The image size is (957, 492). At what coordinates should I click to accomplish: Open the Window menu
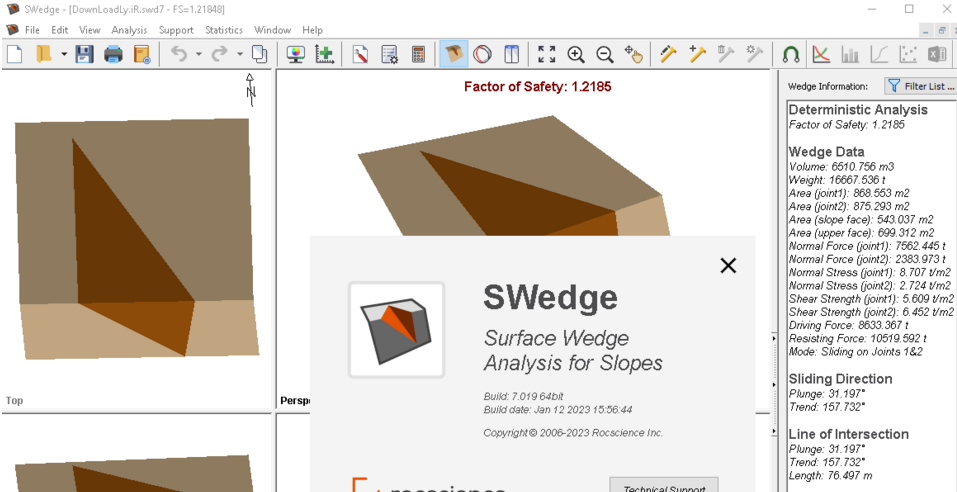pyautogui.click(x=272, y=30)
